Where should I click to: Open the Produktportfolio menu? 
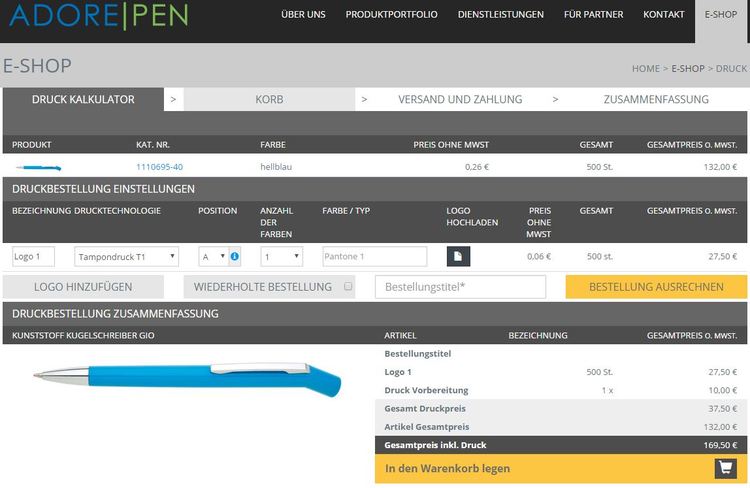click(391, 15)
